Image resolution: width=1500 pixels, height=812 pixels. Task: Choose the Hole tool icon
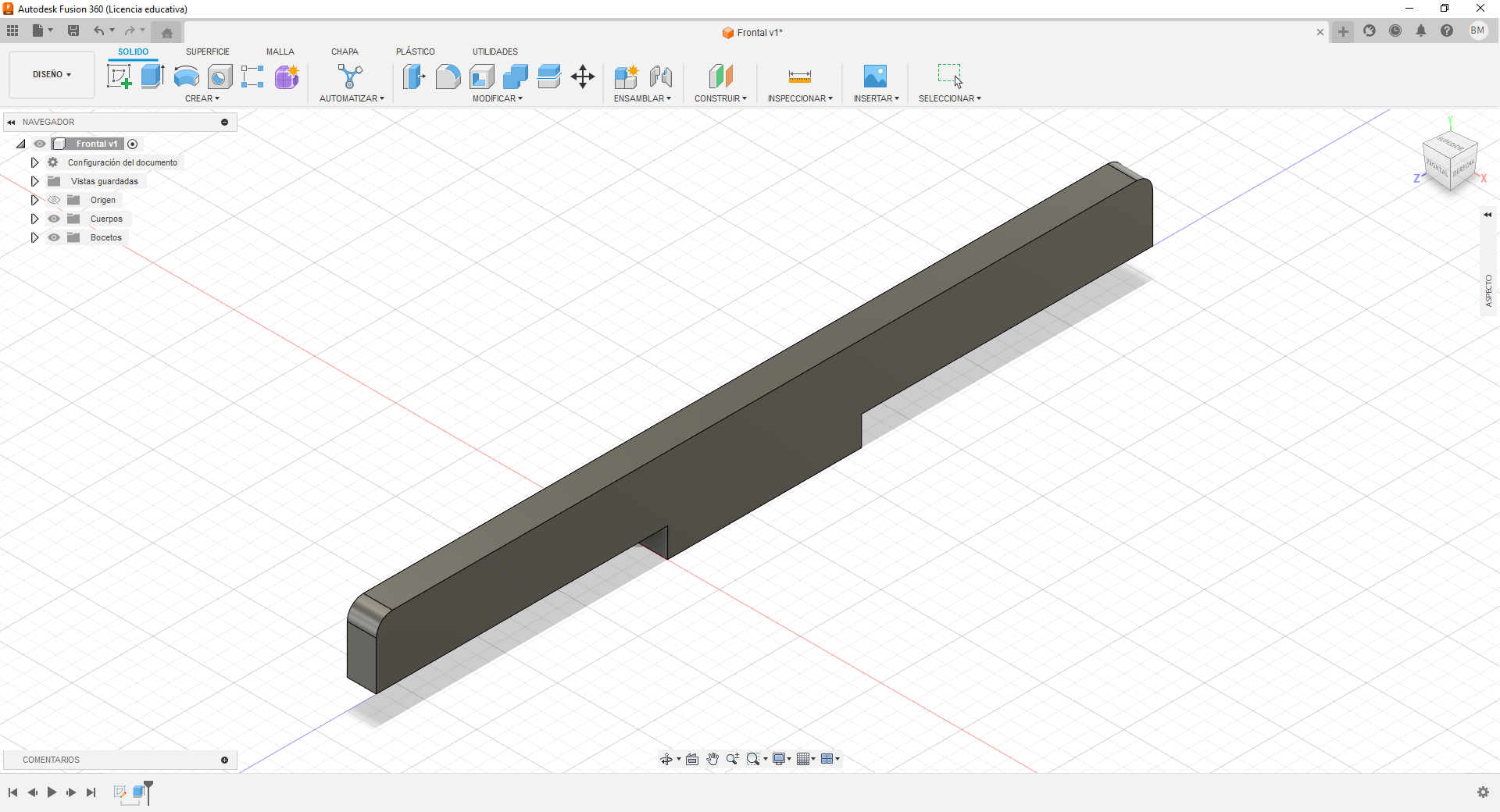pyautogui.click(x=220, y=77)
